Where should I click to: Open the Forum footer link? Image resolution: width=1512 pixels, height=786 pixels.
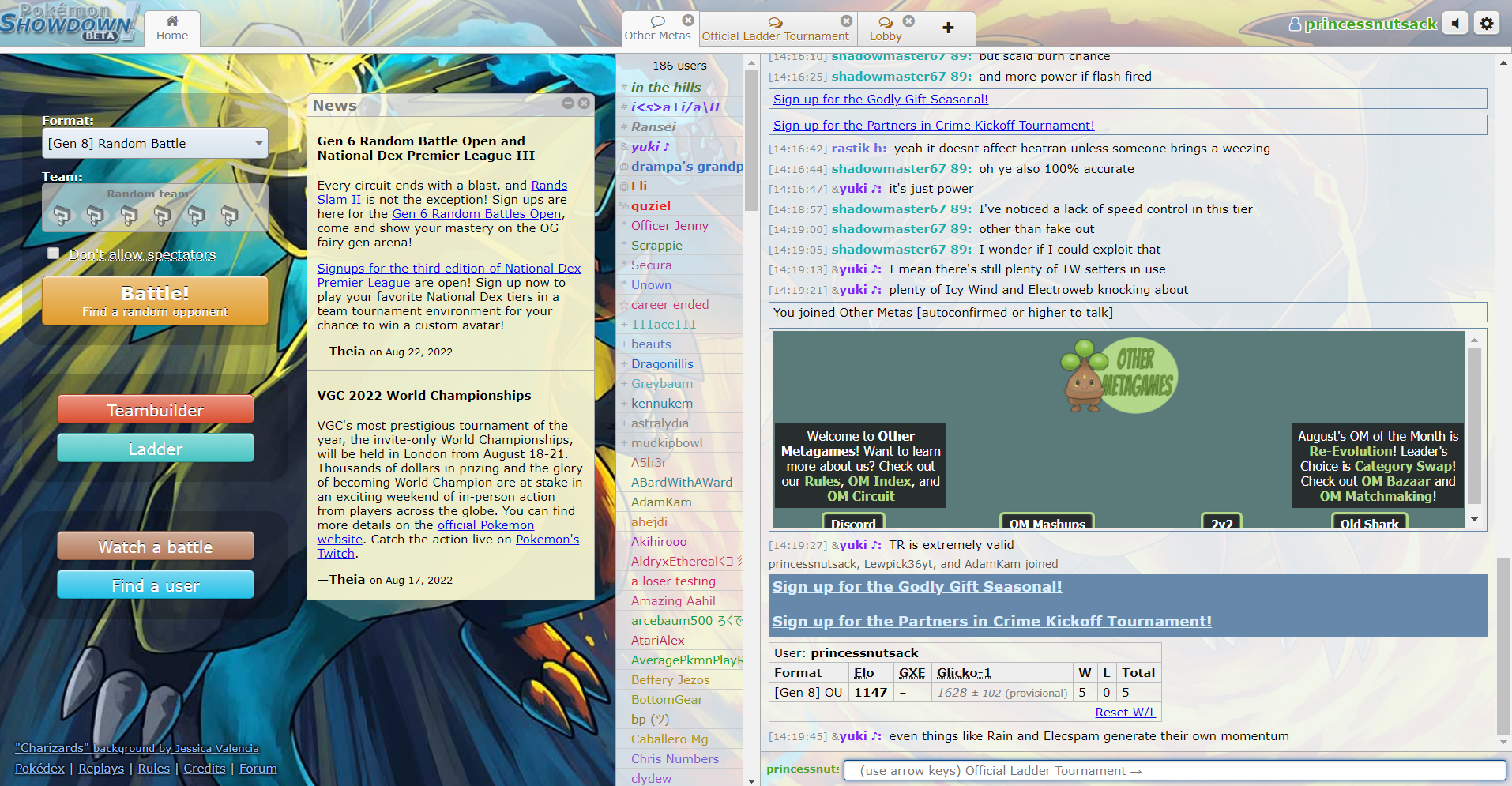click(x=258, y=768)
